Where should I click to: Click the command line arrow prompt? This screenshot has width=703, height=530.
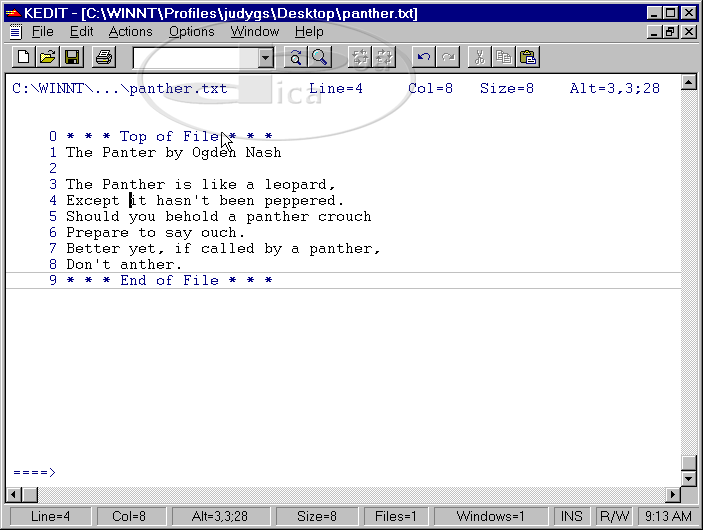pos(34,472)
